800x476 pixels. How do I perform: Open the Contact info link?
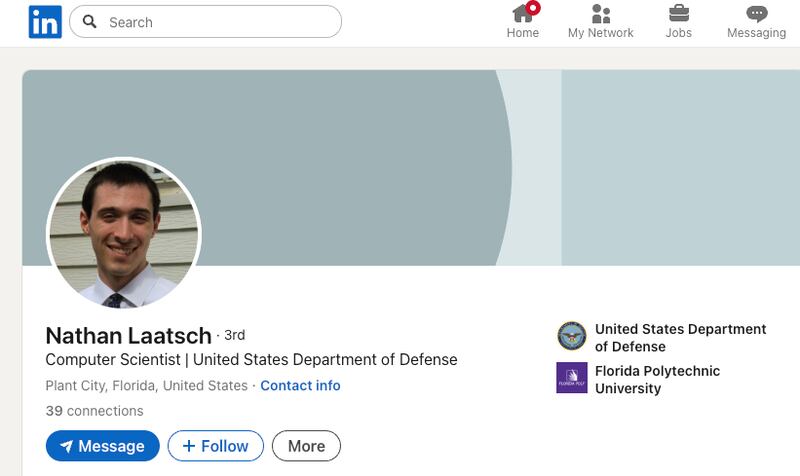(300, 386)
